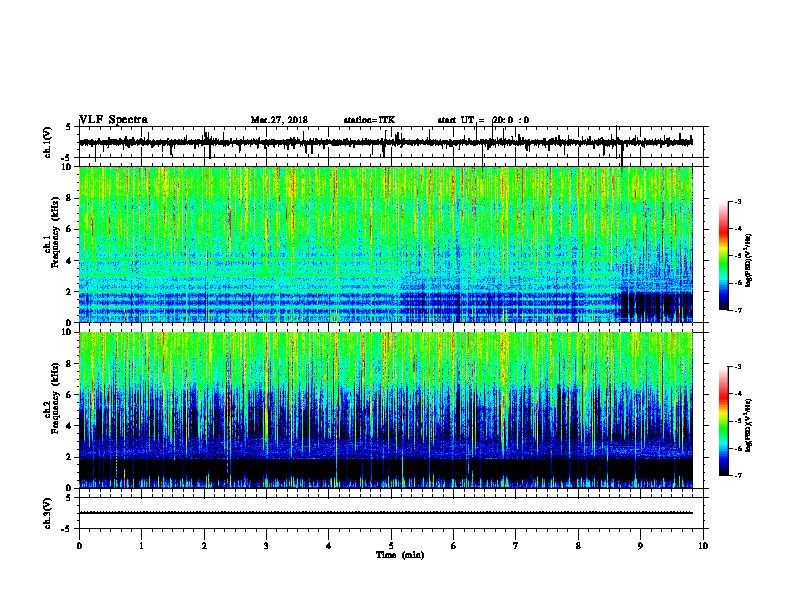Click the ch.1 spectrogram color scale bar

(x=723, y=256)
